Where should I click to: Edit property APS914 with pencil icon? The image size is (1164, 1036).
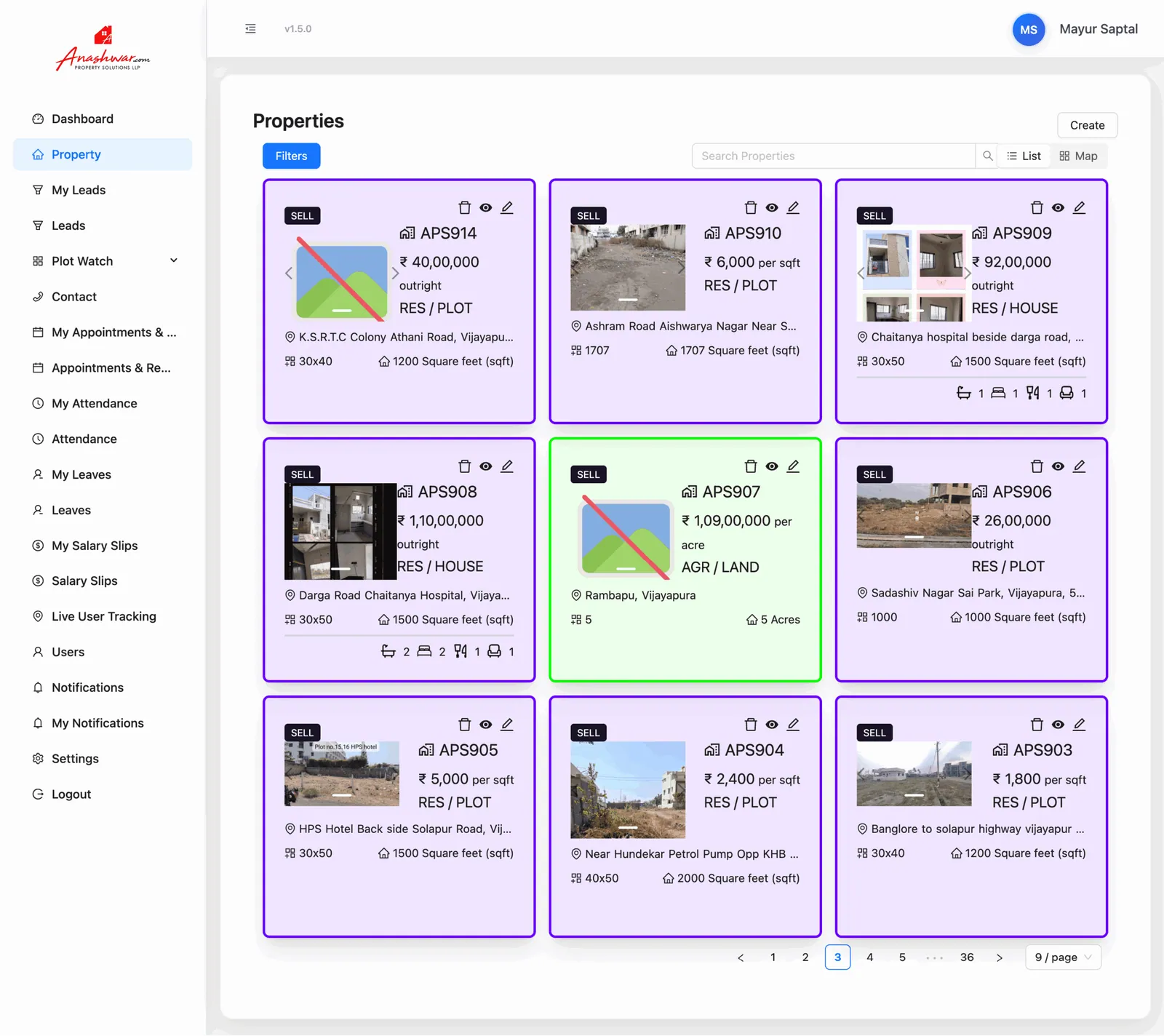tap(507, 208)
